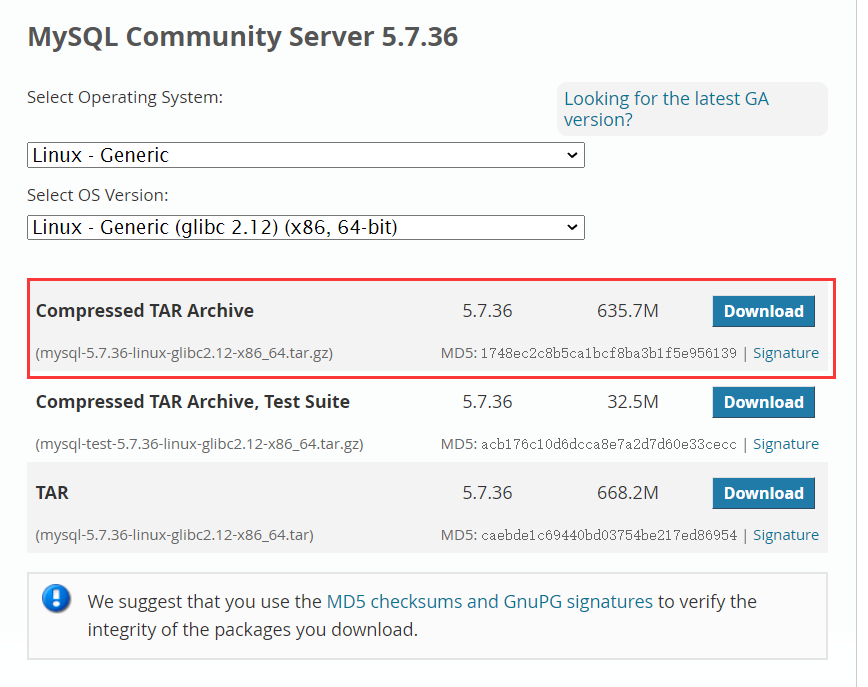Image resolution: width=868 pixels, height=687 pixels.
Task: Open Signature link for mysql-5.7.36 tar.gz
Action: pos(786,353)
